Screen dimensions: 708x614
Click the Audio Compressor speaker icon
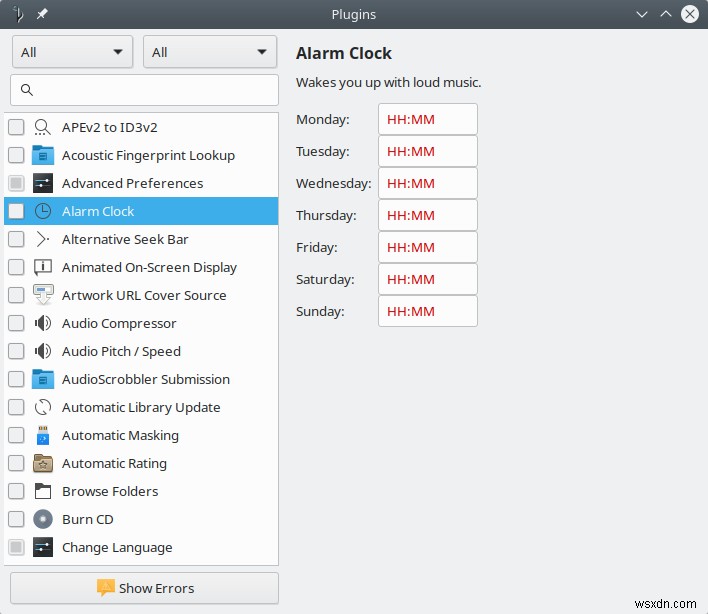point(42,323)
